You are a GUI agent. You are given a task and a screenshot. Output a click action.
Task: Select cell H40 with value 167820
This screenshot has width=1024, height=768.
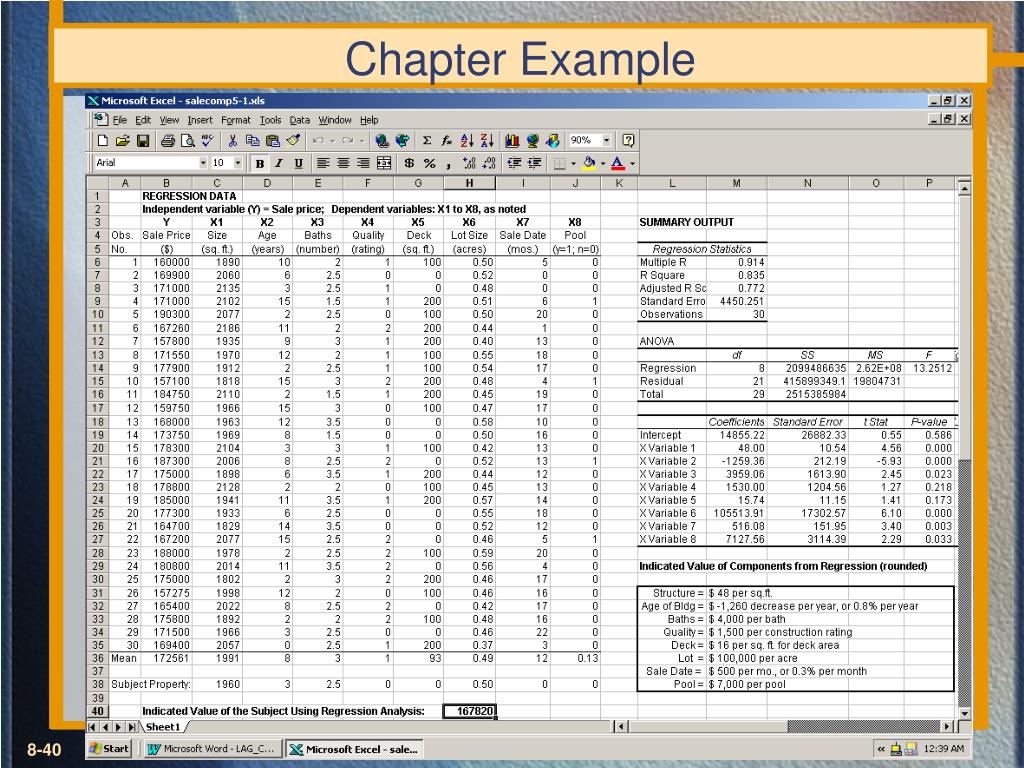[470, 711]
